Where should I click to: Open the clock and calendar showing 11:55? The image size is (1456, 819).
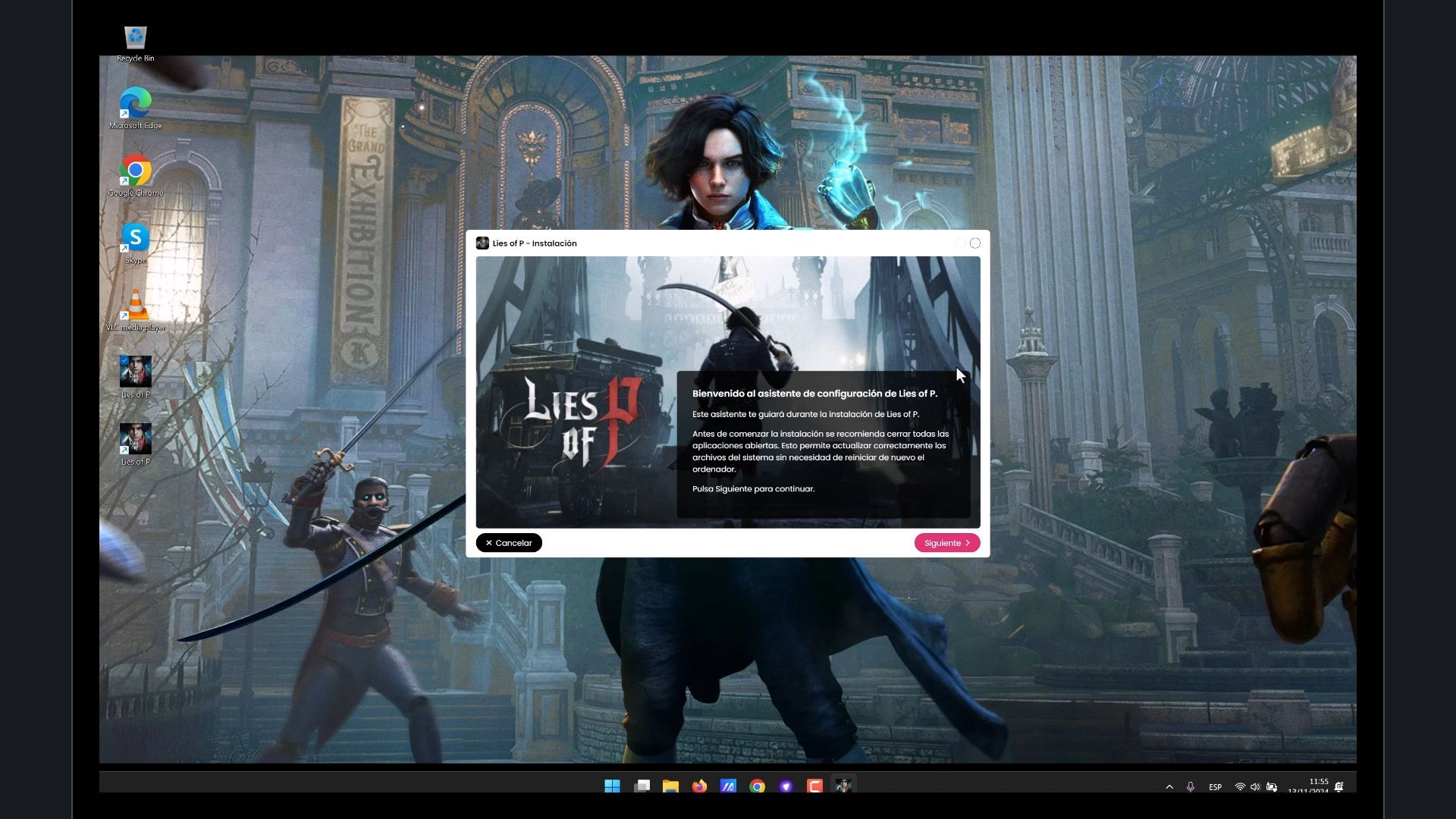coord(1308,786)
